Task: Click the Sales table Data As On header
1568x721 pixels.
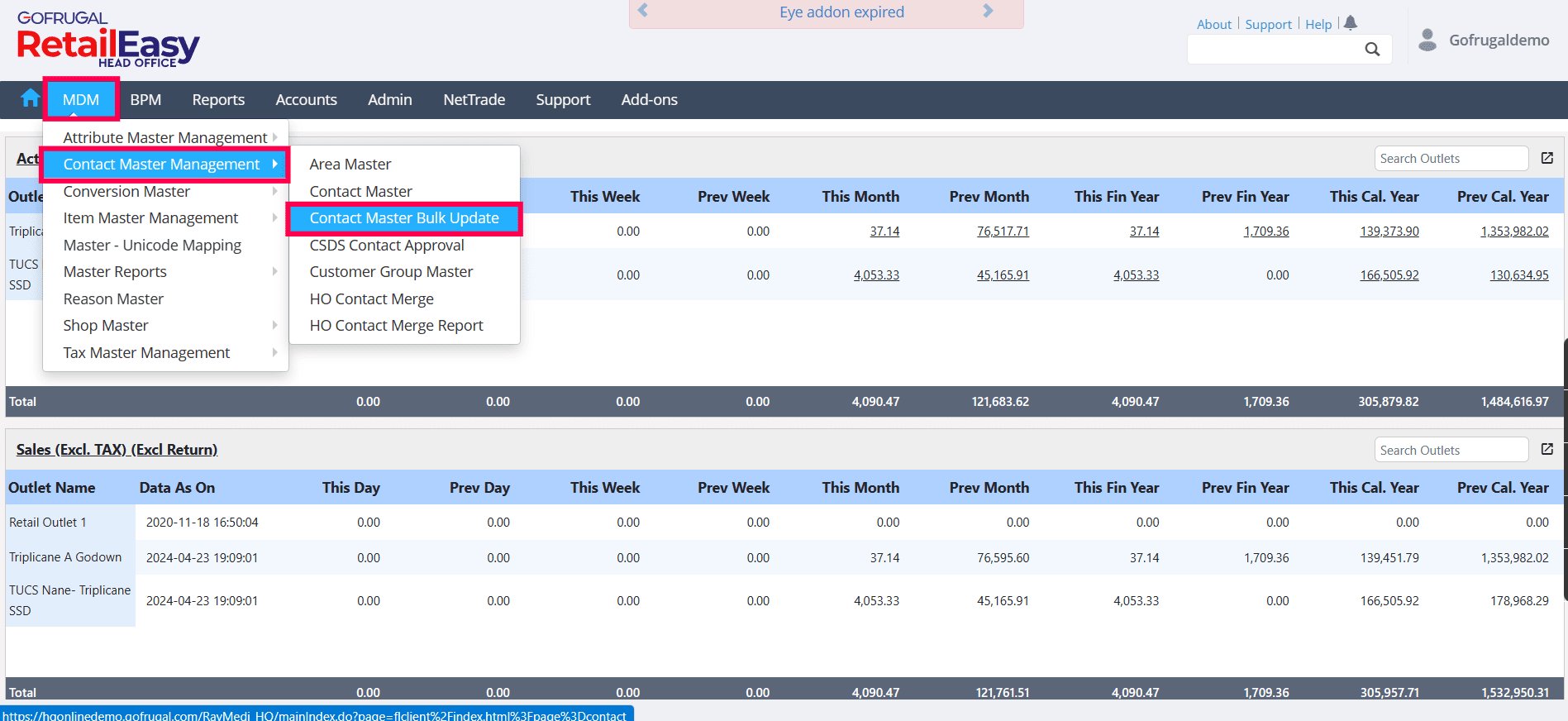Action: click(177, 488)
